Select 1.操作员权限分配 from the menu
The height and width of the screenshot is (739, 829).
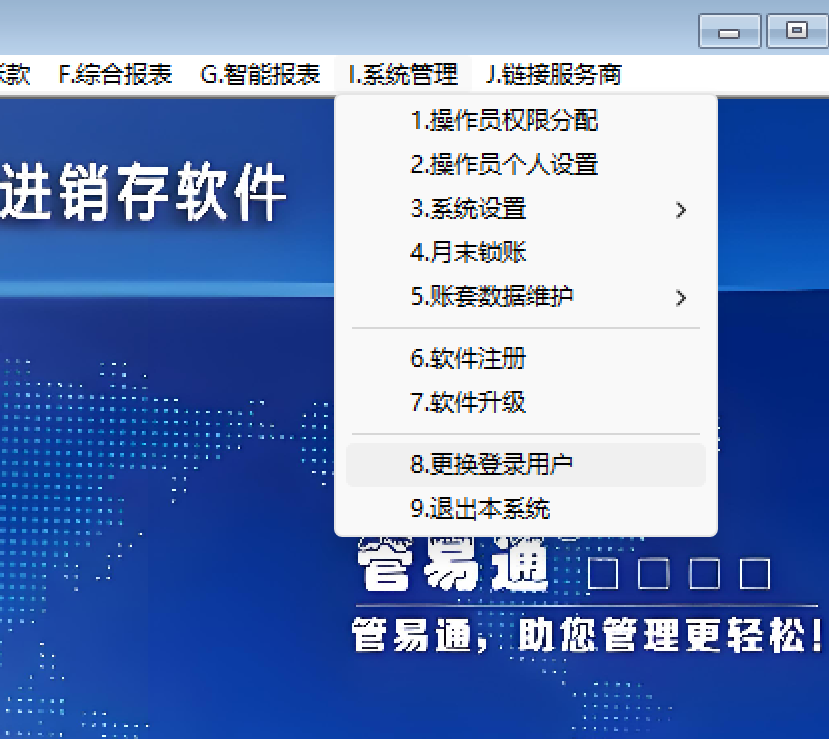pos(504,121)
